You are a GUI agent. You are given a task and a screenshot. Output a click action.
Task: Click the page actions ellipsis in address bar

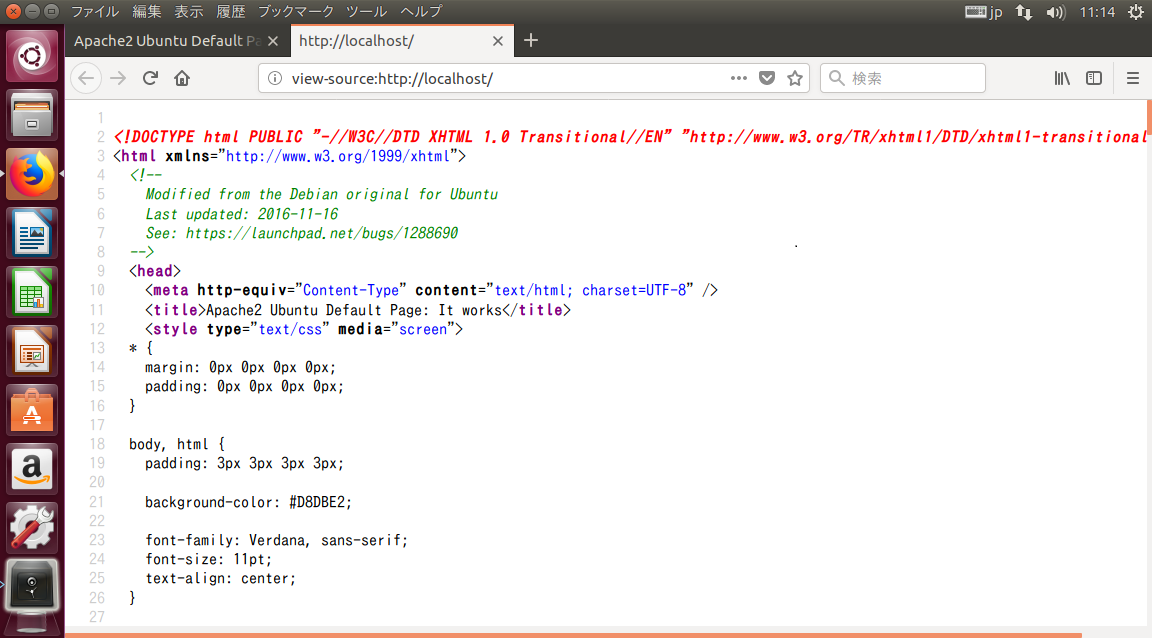coord(738,78)
